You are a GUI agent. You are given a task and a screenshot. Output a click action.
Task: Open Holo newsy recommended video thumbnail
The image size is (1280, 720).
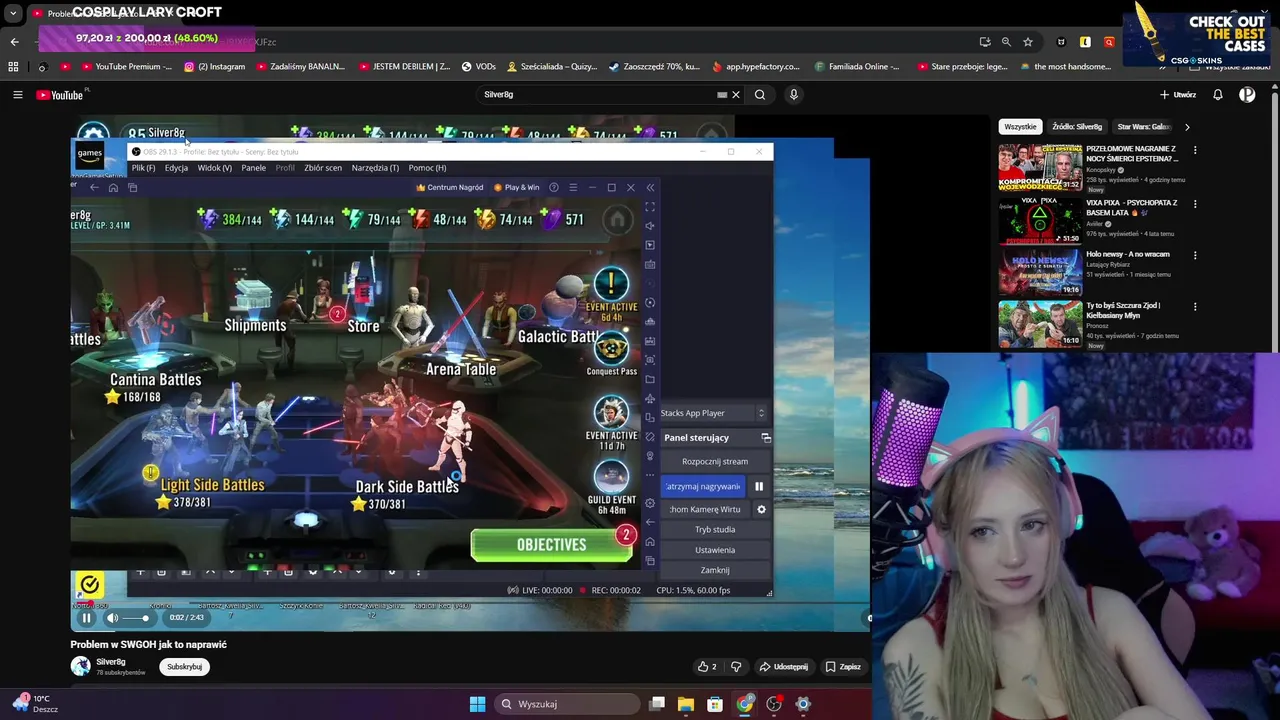[1040, 272]
